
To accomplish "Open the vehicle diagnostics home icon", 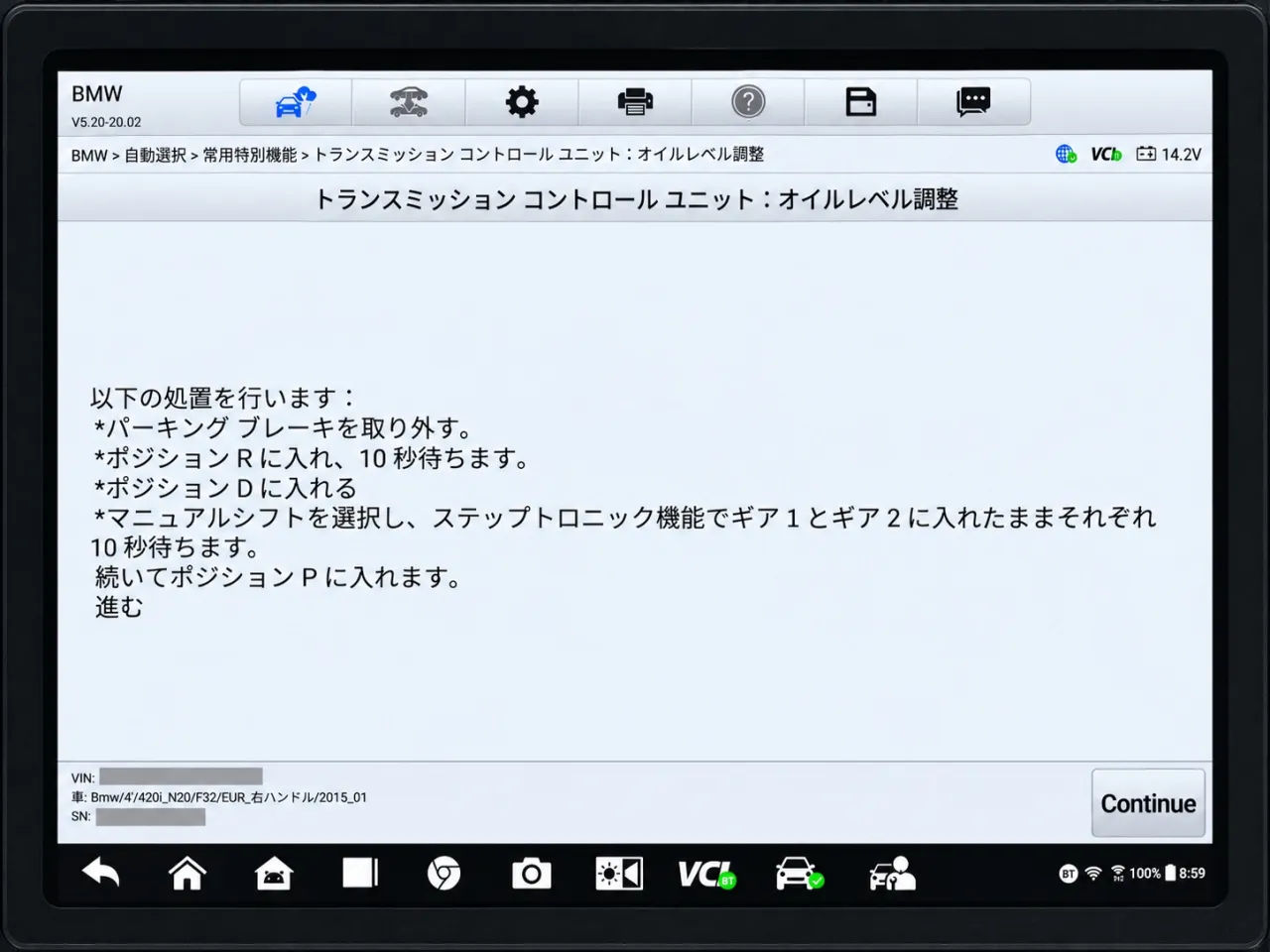I will point(295,102).
